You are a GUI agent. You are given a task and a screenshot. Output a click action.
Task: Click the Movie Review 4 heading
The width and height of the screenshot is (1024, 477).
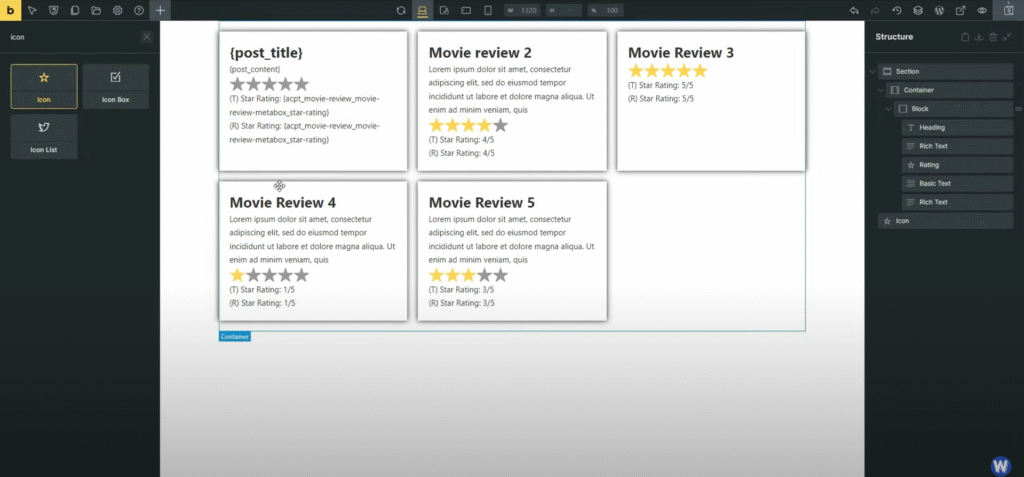pos(283,203)
